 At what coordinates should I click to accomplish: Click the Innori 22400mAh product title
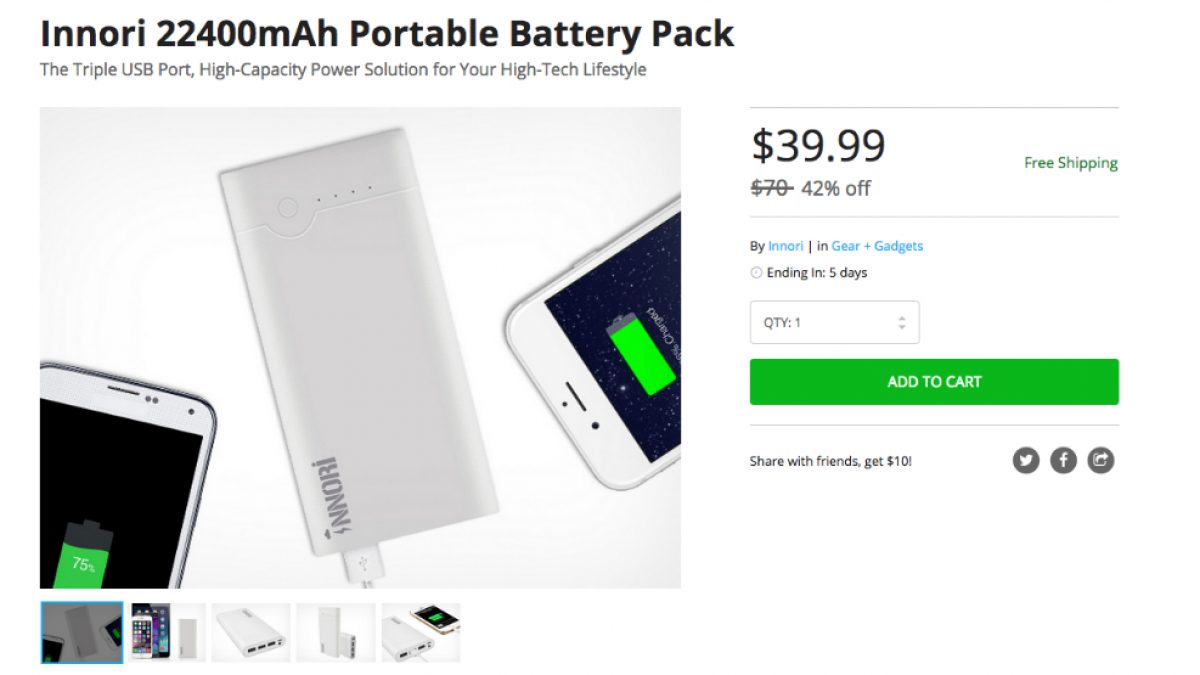click(x=387, y=34)
